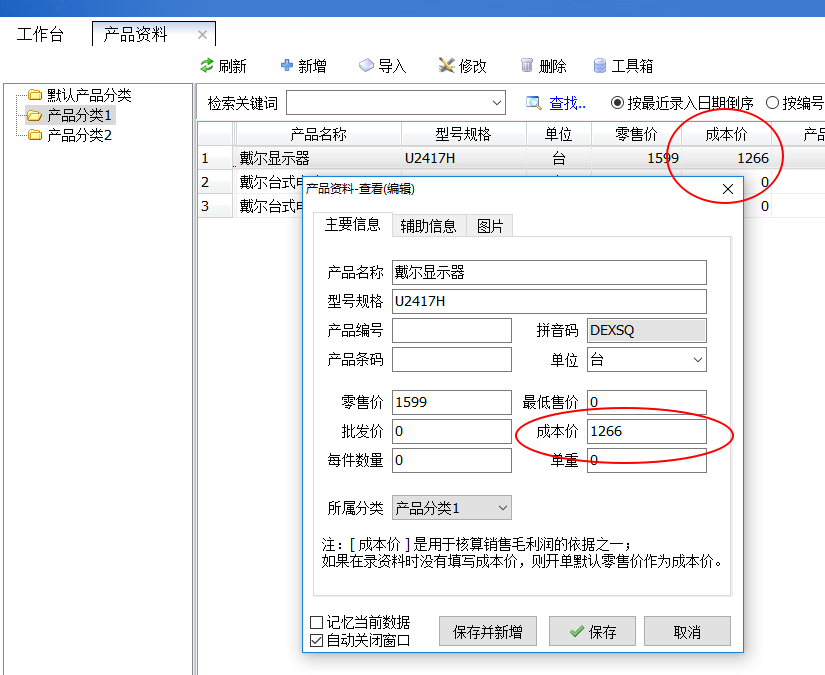The image size is (825, 675).
Task: Click the 型号规格 input field
Action: click(x=549, y=301)
